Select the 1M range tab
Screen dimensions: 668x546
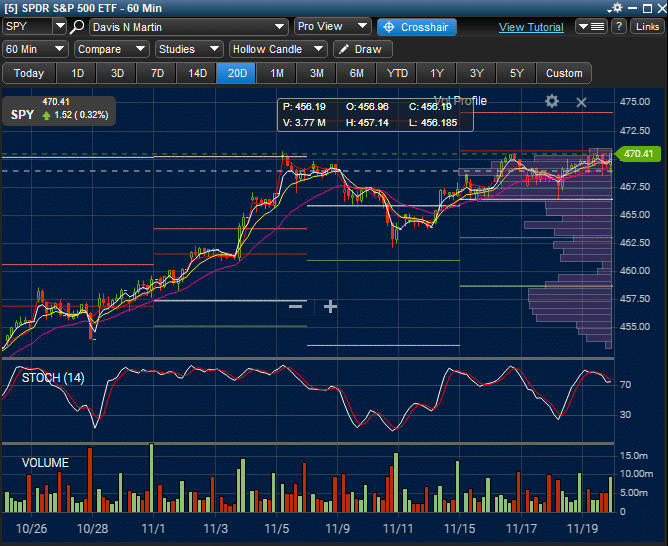[277, 73]
